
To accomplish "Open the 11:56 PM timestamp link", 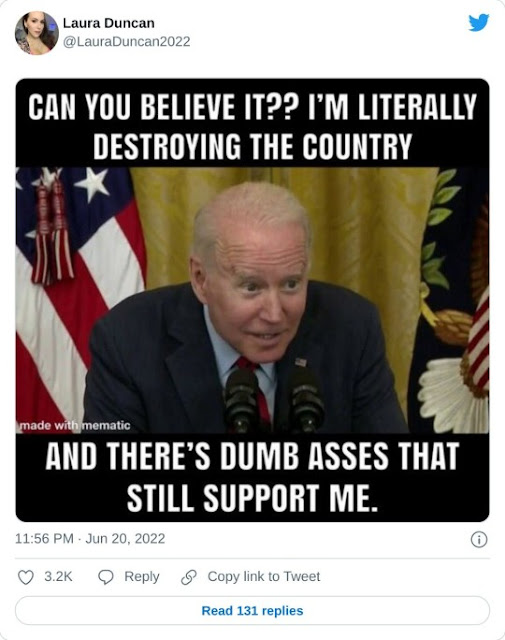I will 44,539.
